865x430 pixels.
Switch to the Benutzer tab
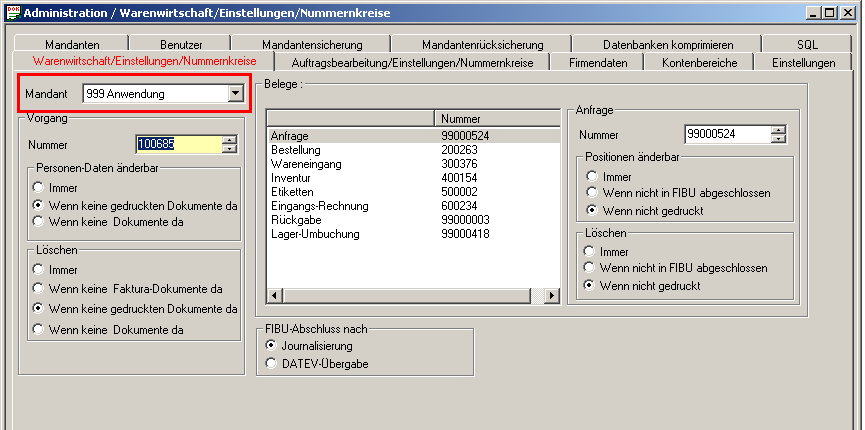click(181, 45)
